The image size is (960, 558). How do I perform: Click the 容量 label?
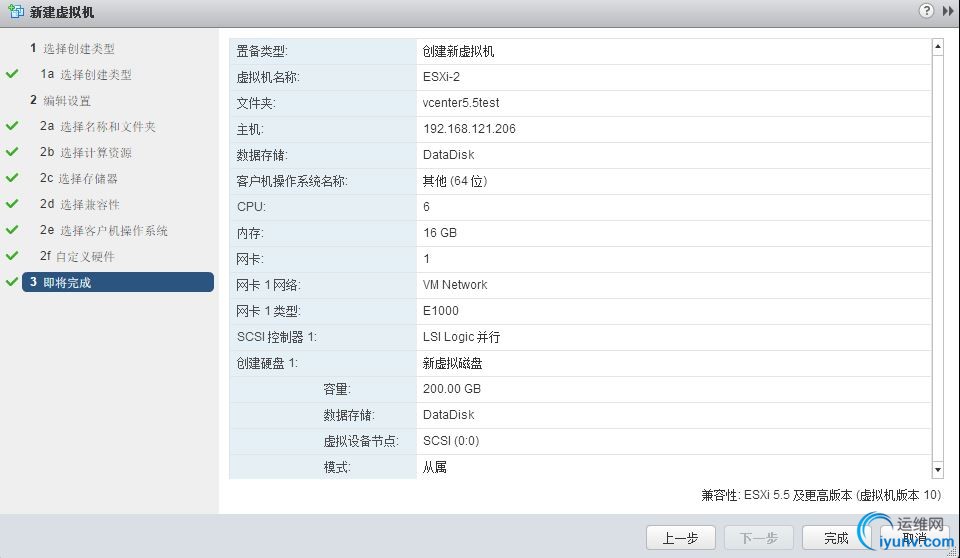coord(337,389)
